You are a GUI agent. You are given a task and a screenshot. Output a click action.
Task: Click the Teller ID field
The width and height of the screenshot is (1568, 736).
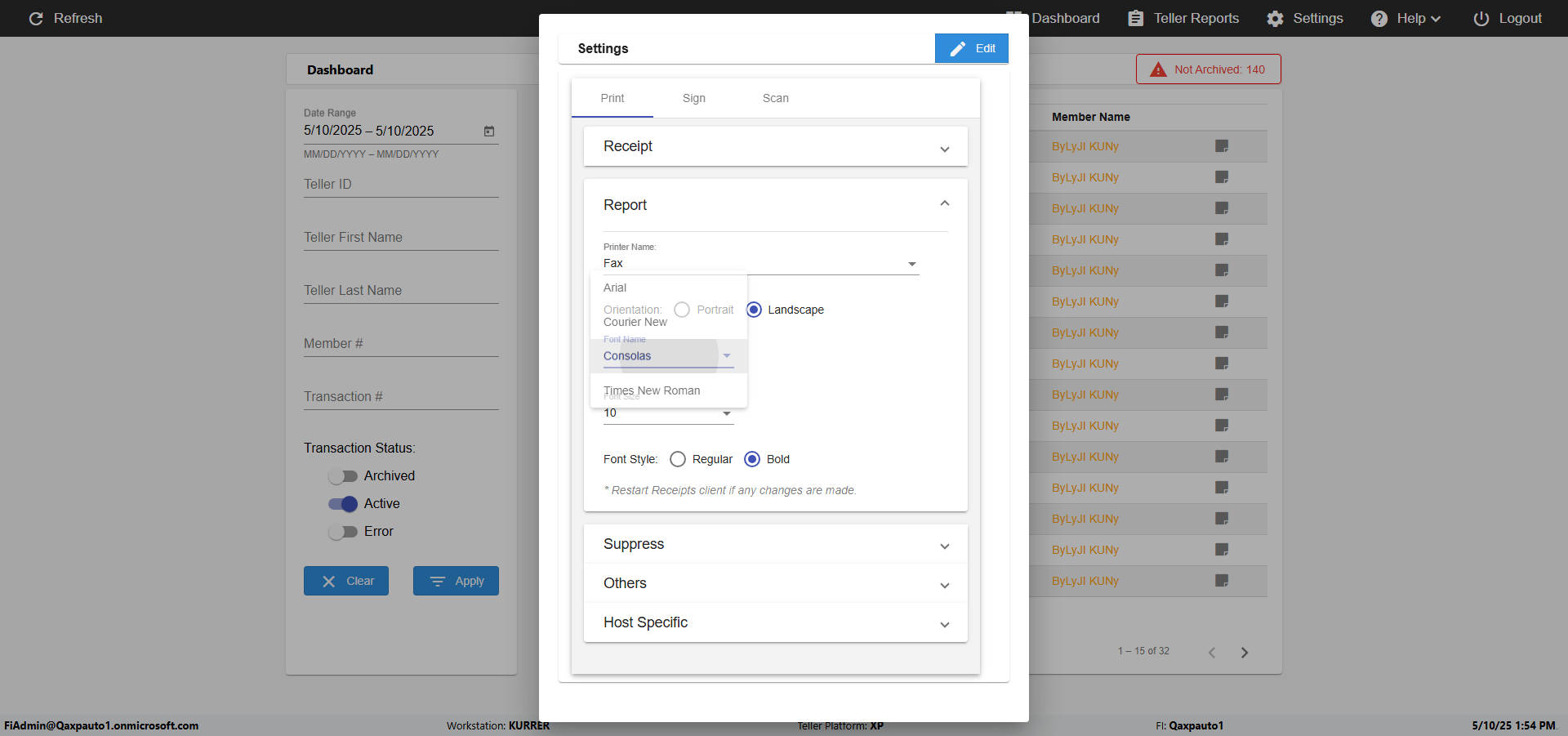click(x=401, y=185)
